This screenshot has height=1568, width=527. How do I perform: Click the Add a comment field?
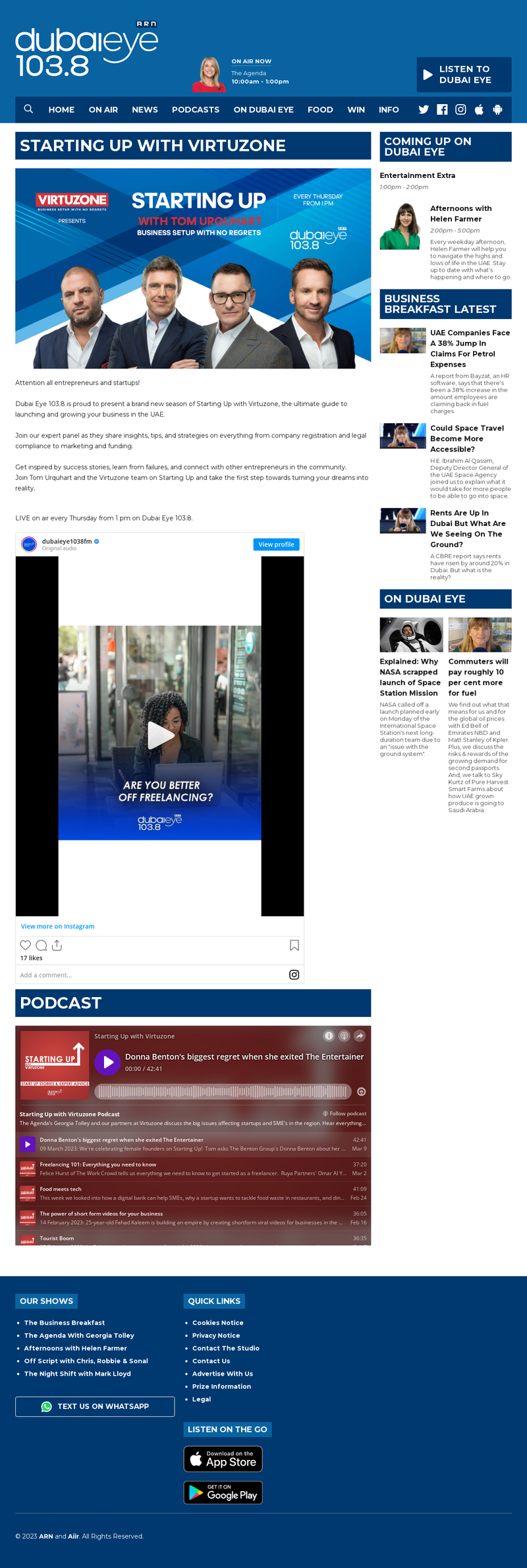click(152, 975)
